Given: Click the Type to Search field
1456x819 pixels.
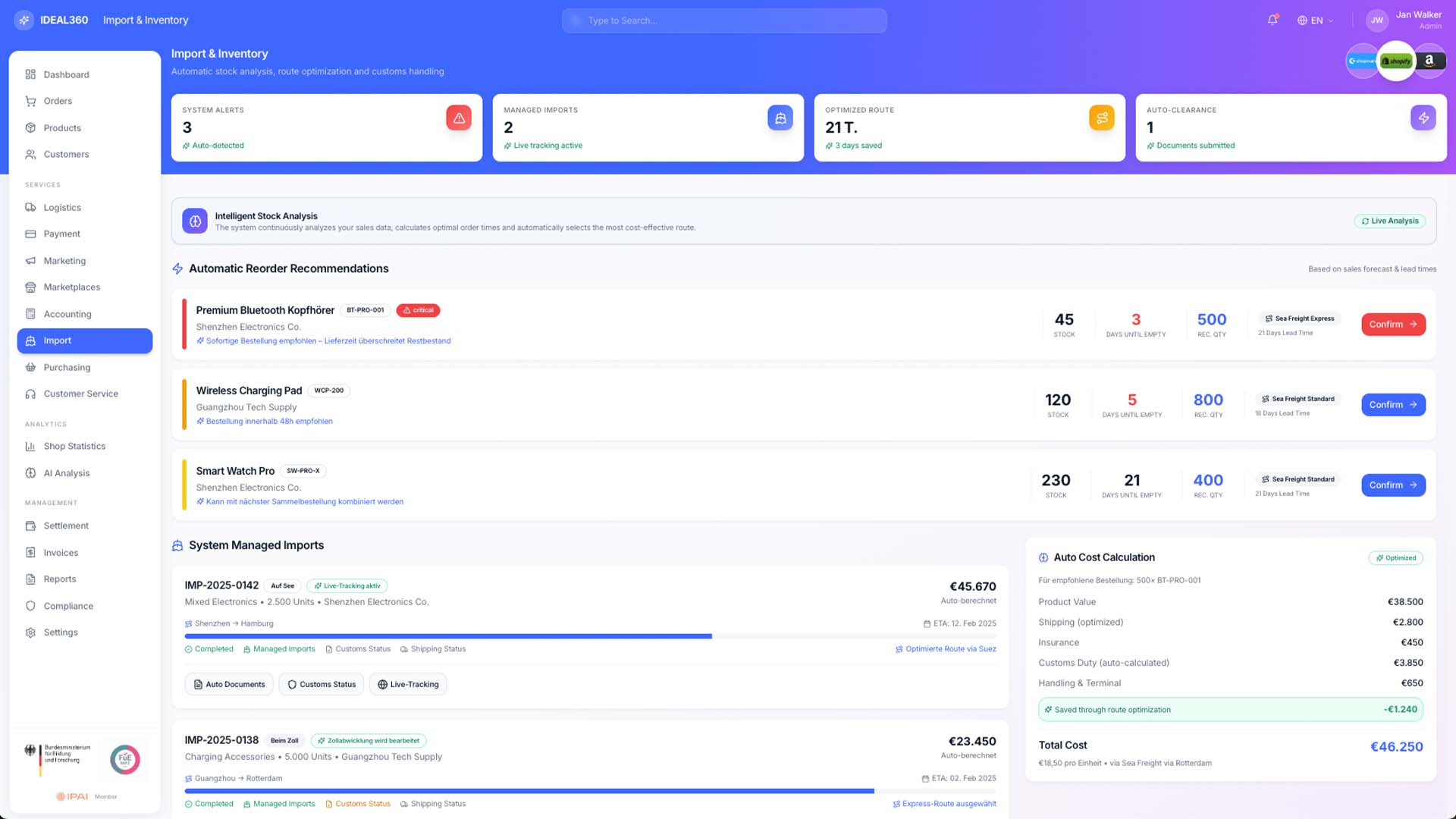Looking at the screenshot, I should [724, 20].
